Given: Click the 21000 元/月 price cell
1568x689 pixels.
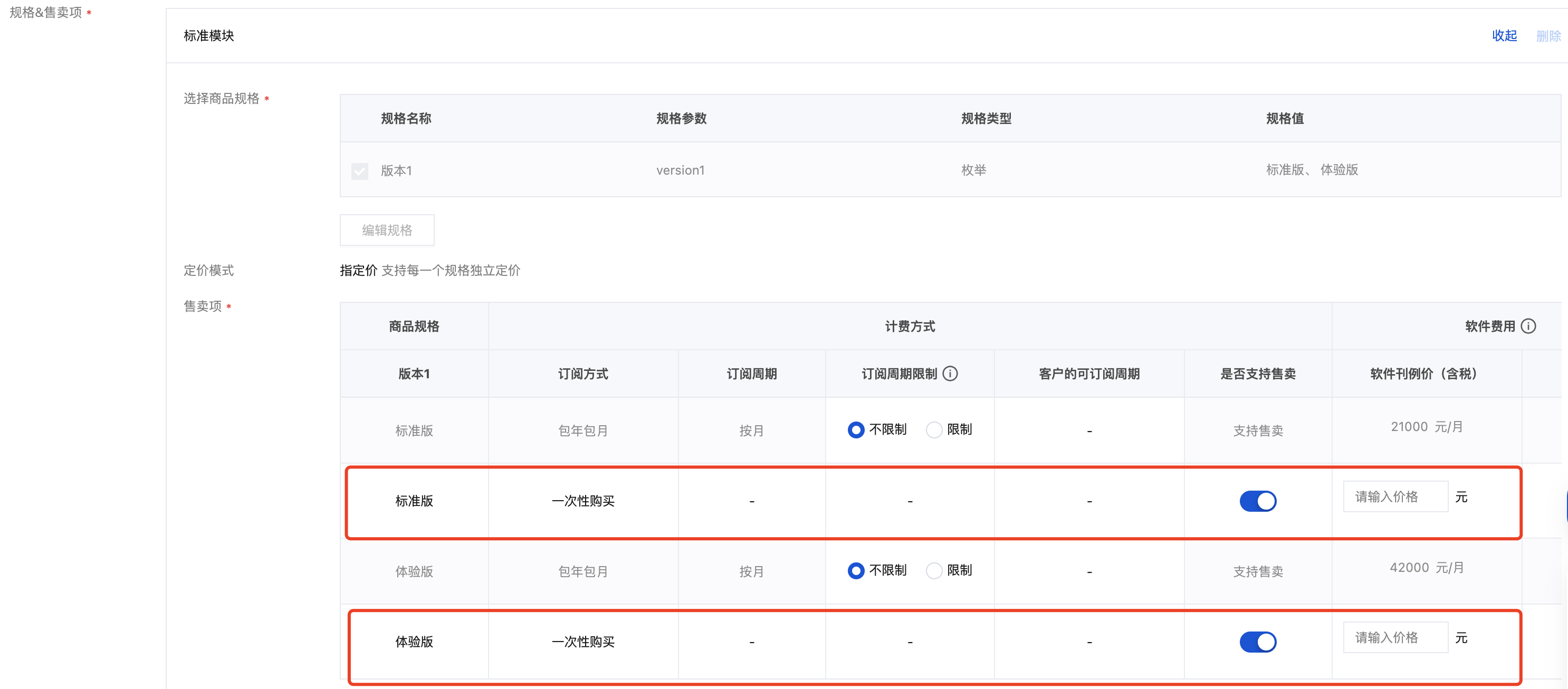Looking at the screenshot, I should [1426, 427].
